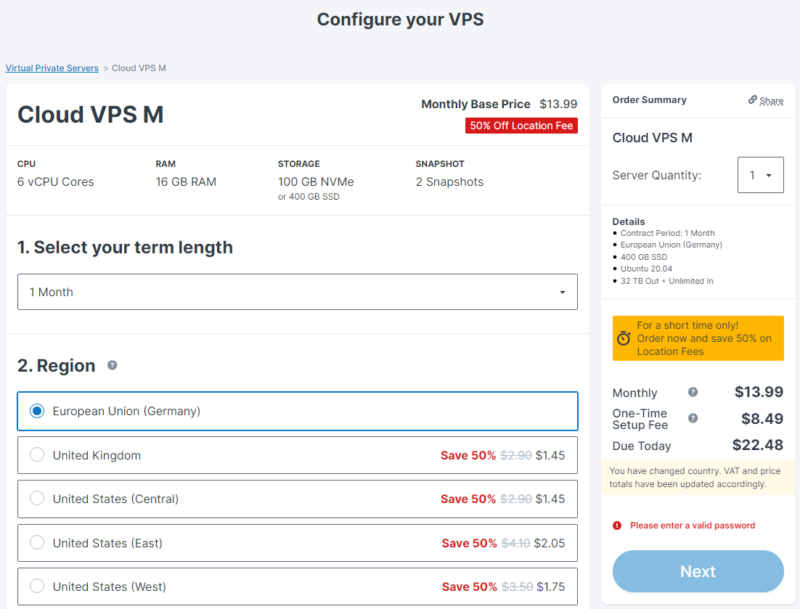Reselect European Union (Germany) radio button
This screenshot has height=609, width=800.
coord(37,411)
